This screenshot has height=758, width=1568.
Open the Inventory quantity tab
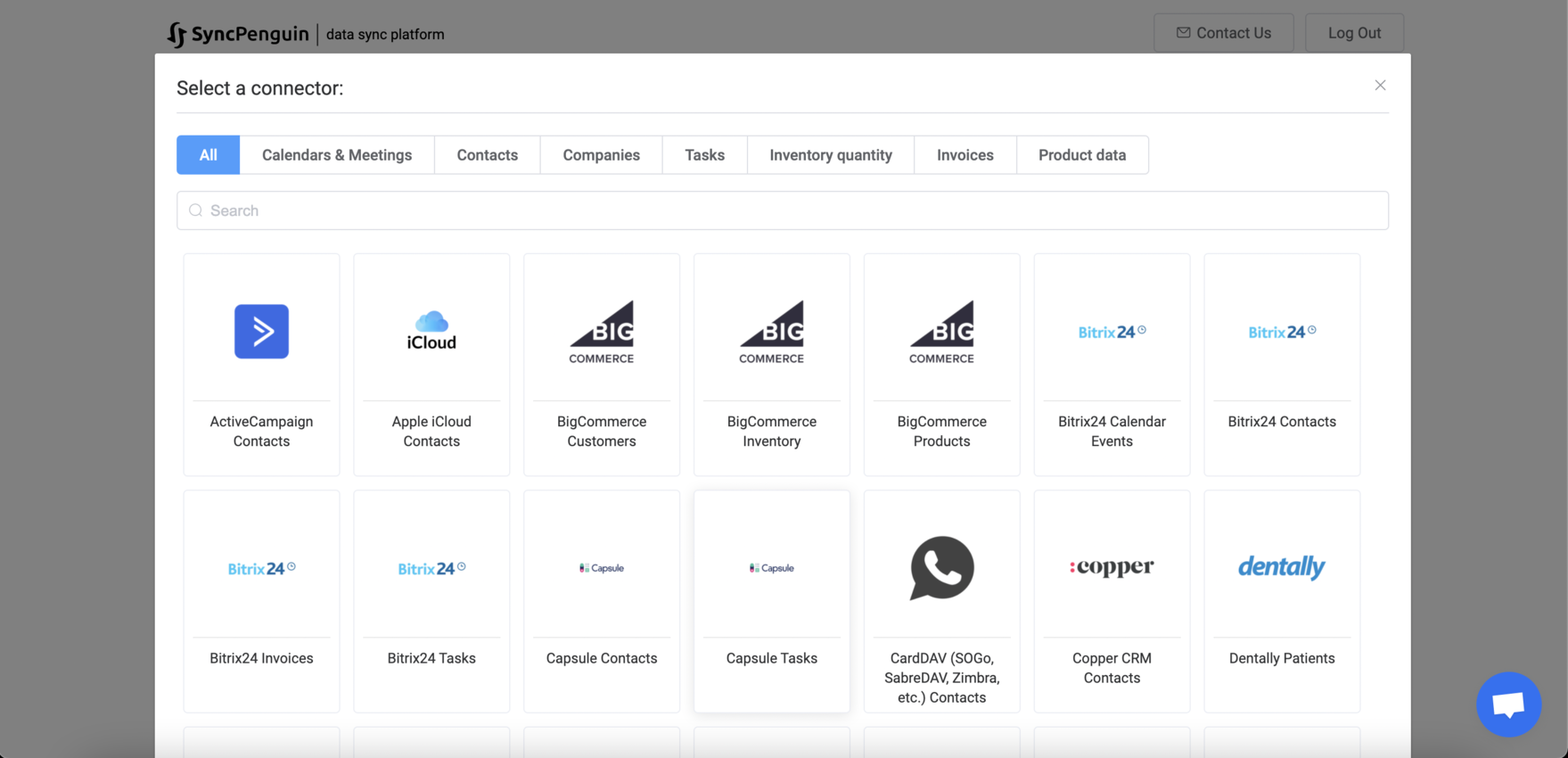point(831,155)
